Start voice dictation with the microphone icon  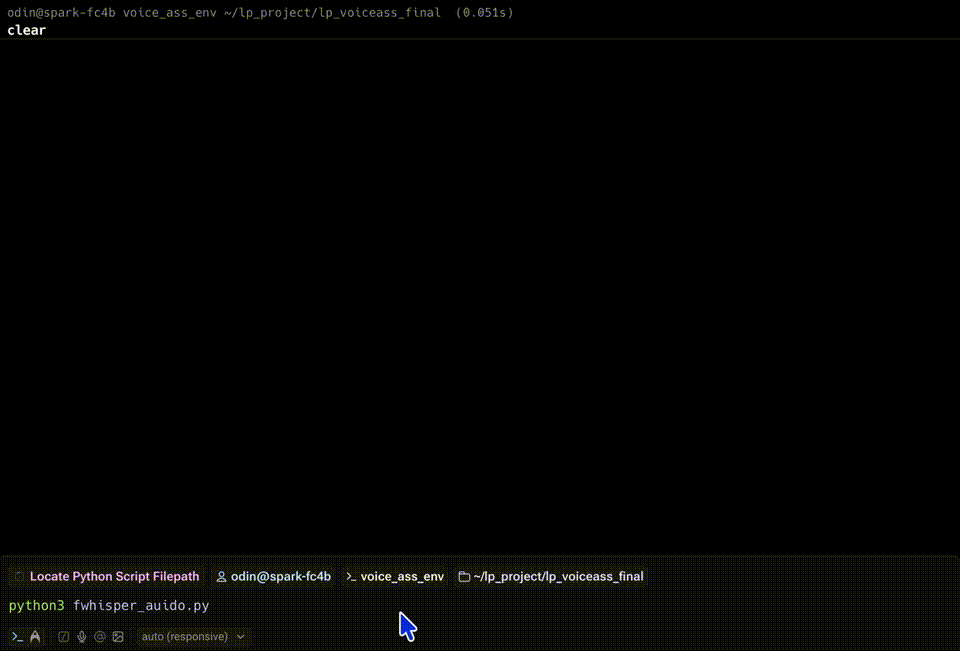(x=82, y=636)
